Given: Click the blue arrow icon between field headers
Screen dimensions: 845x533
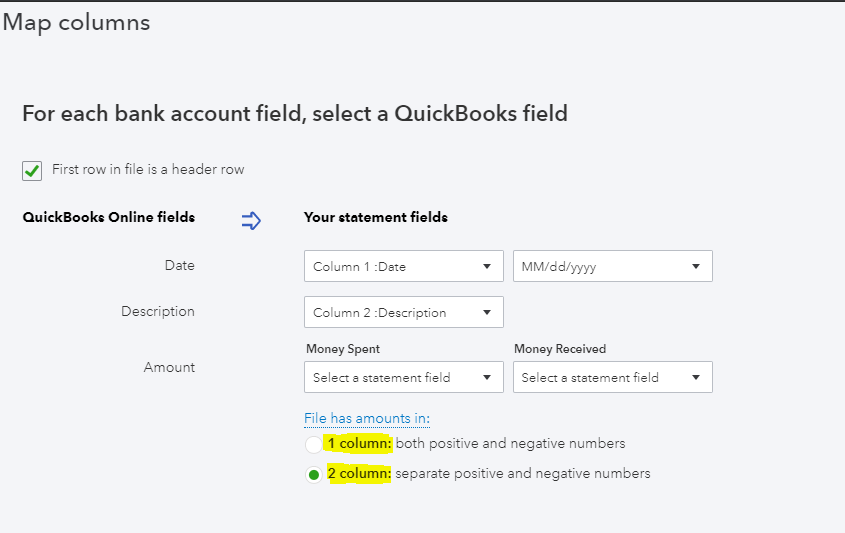Looking at the screenshot, I should click(x=251, y=220).
